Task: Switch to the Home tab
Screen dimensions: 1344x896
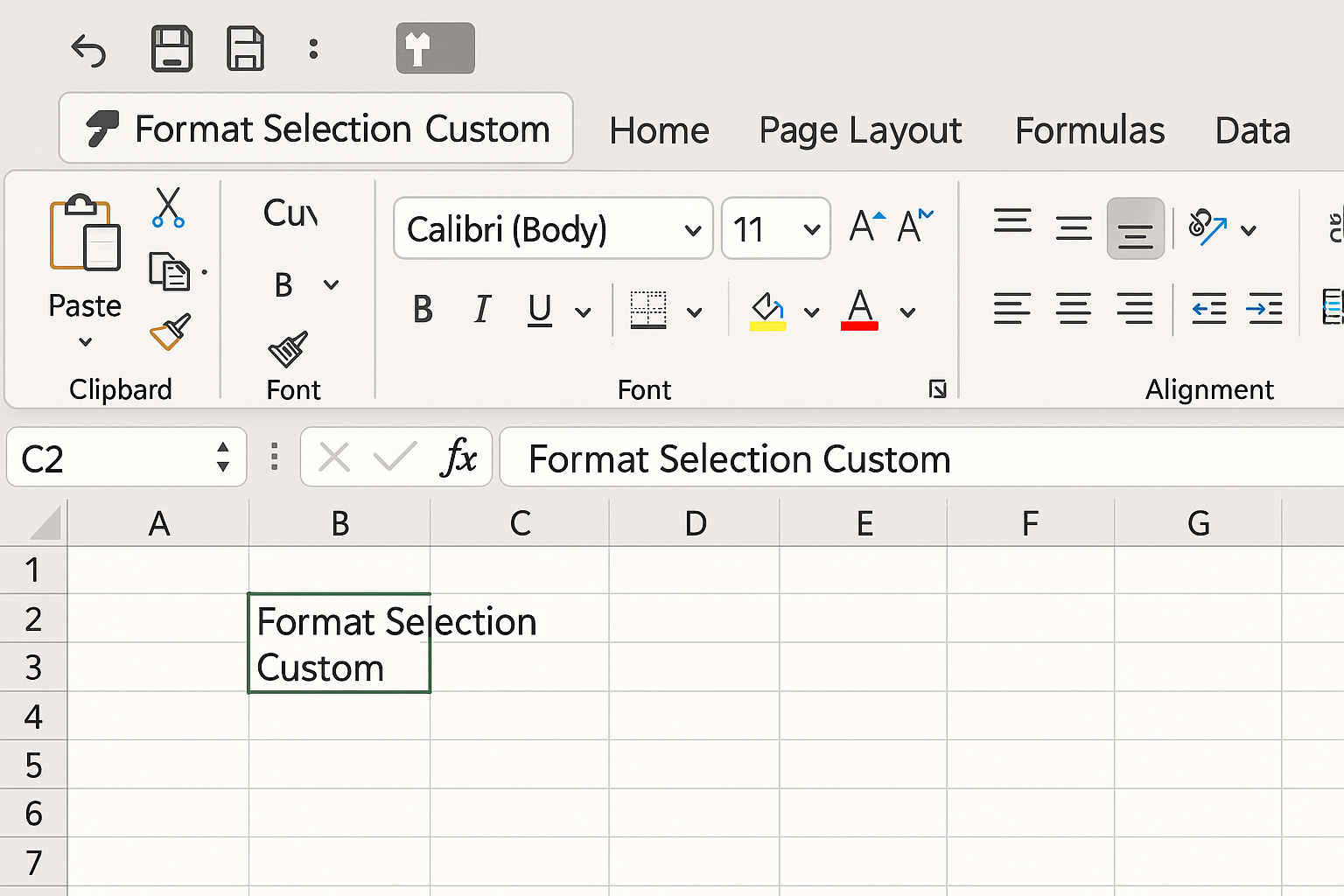Action: click(x=659, y=130)
